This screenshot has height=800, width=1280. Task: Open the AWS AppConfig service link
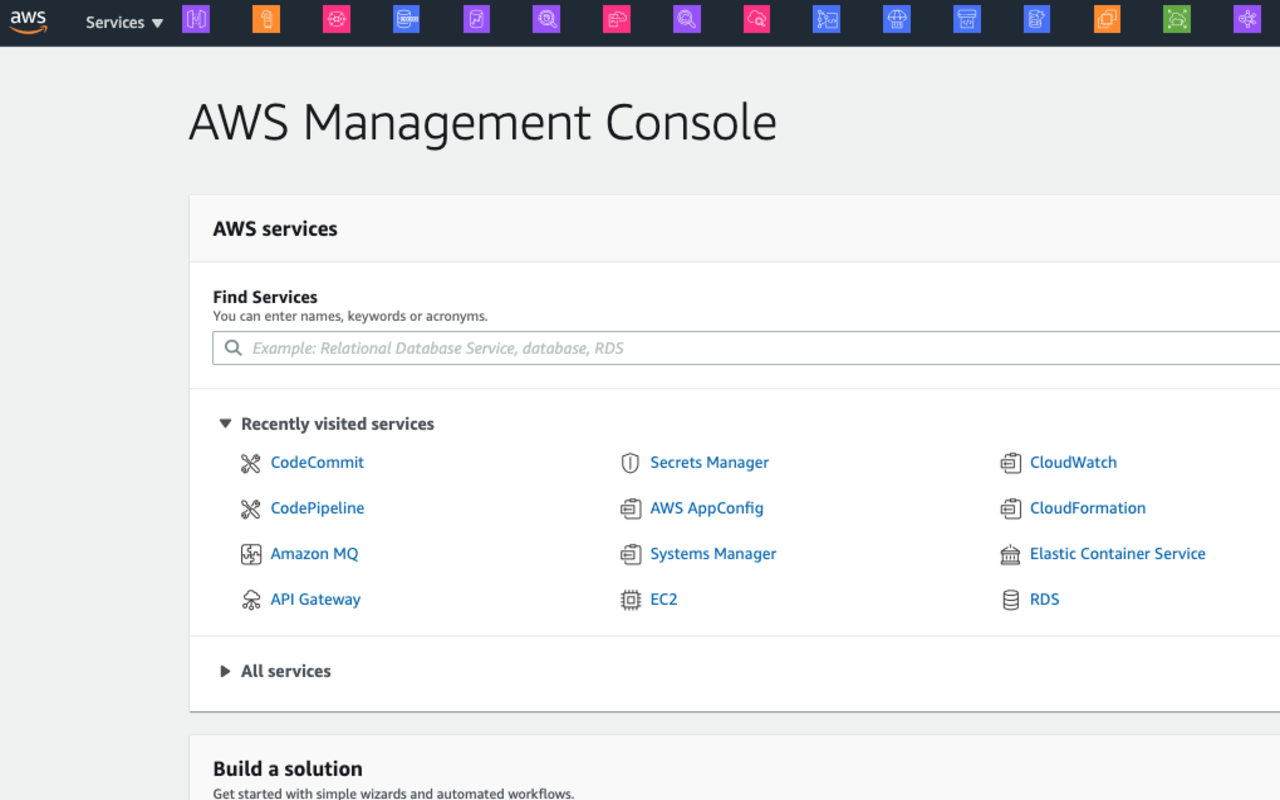(x=706, y=508)
